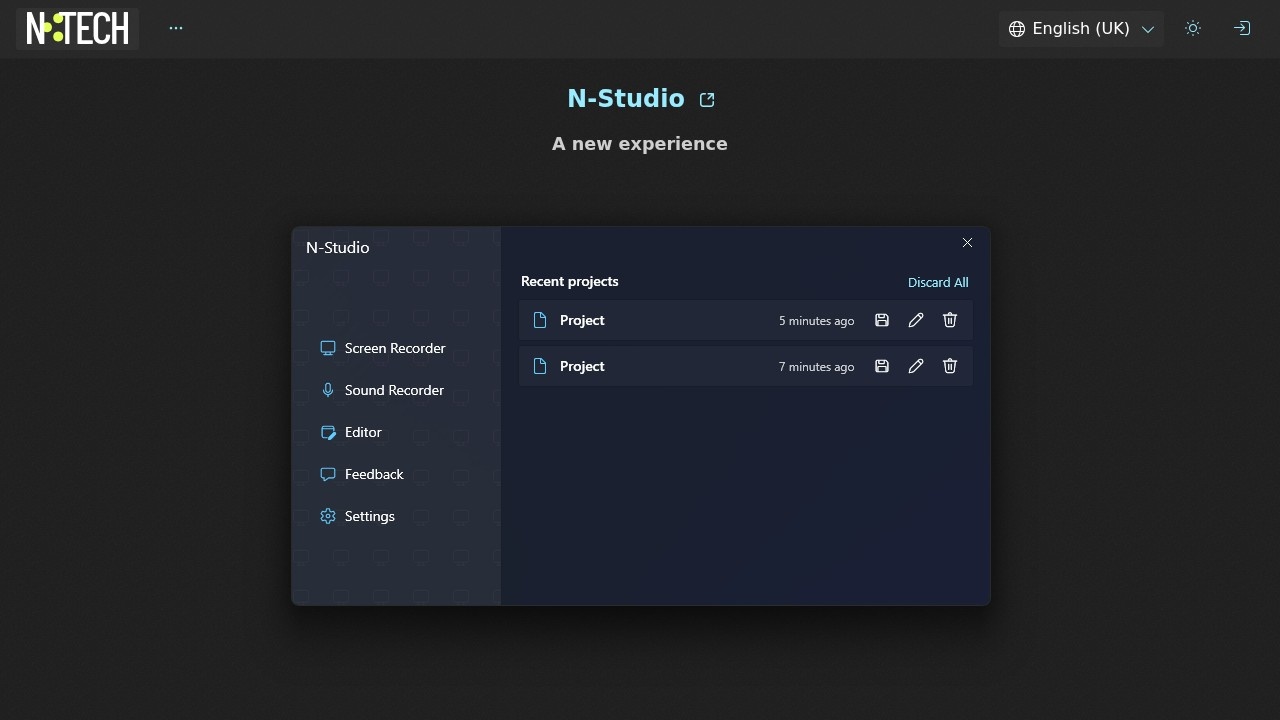Open the N-Studio title link
This screenshot has height=720, width=1280.
point(626,98)
